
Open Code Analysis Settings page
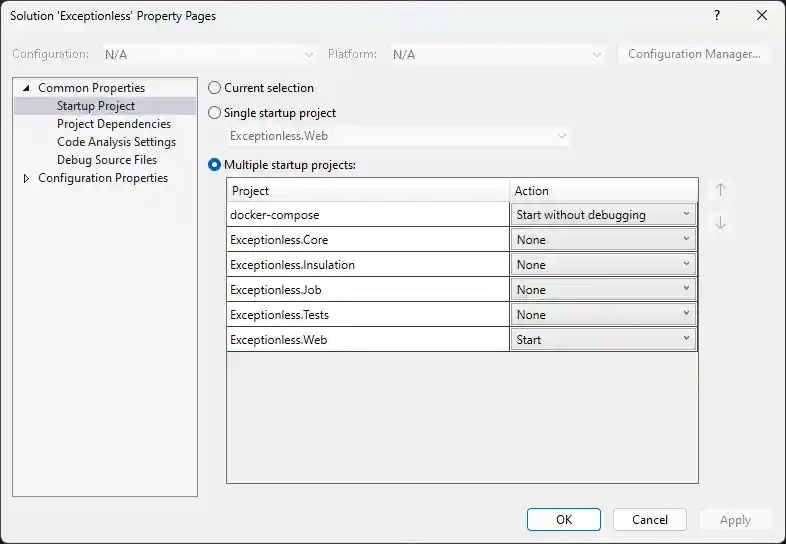(x=116, y=142)
